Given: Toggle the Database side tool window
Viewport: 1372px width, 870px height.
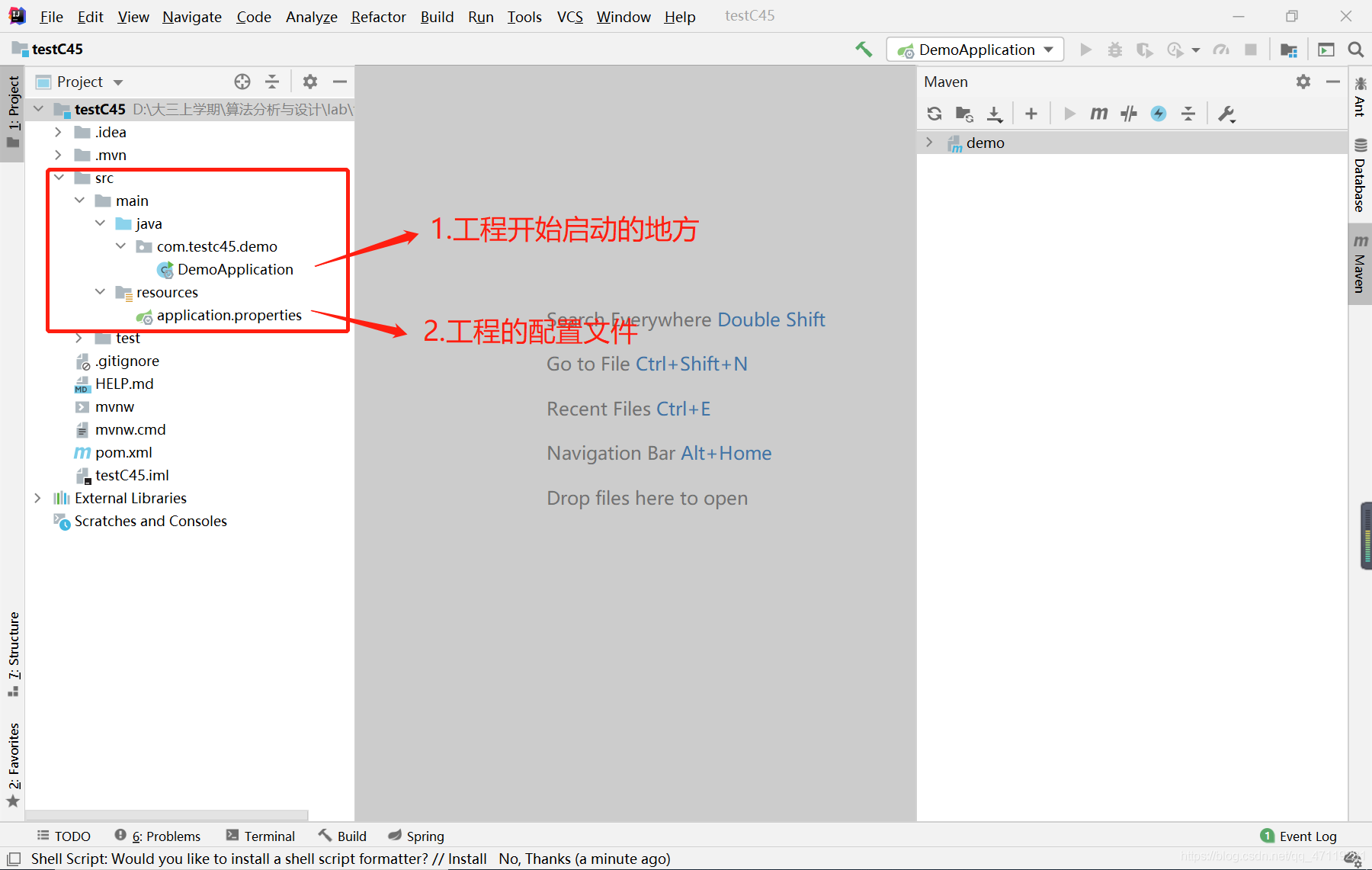Looking at the screenshot, I should pyautogui.click(x=1360, y=175).
